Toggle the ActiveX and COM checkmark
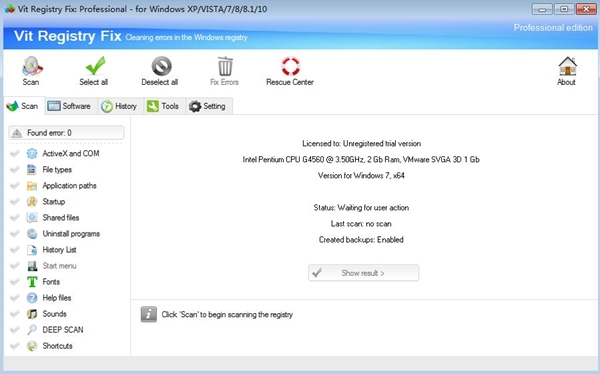This screenshot has width=600, height=374. click(x=15, y=154)
